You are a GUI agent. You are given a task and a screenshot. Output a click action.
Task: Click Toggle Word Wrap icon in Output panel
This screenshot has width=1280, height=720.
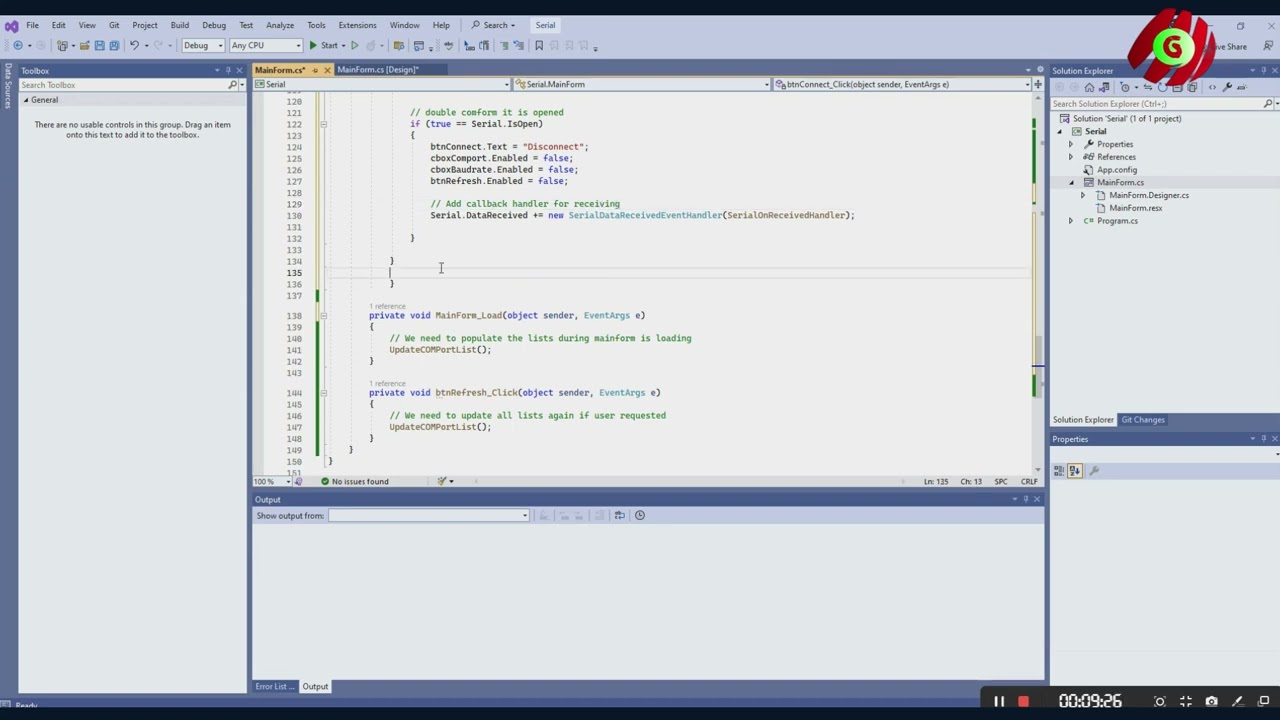pos(619,515)
